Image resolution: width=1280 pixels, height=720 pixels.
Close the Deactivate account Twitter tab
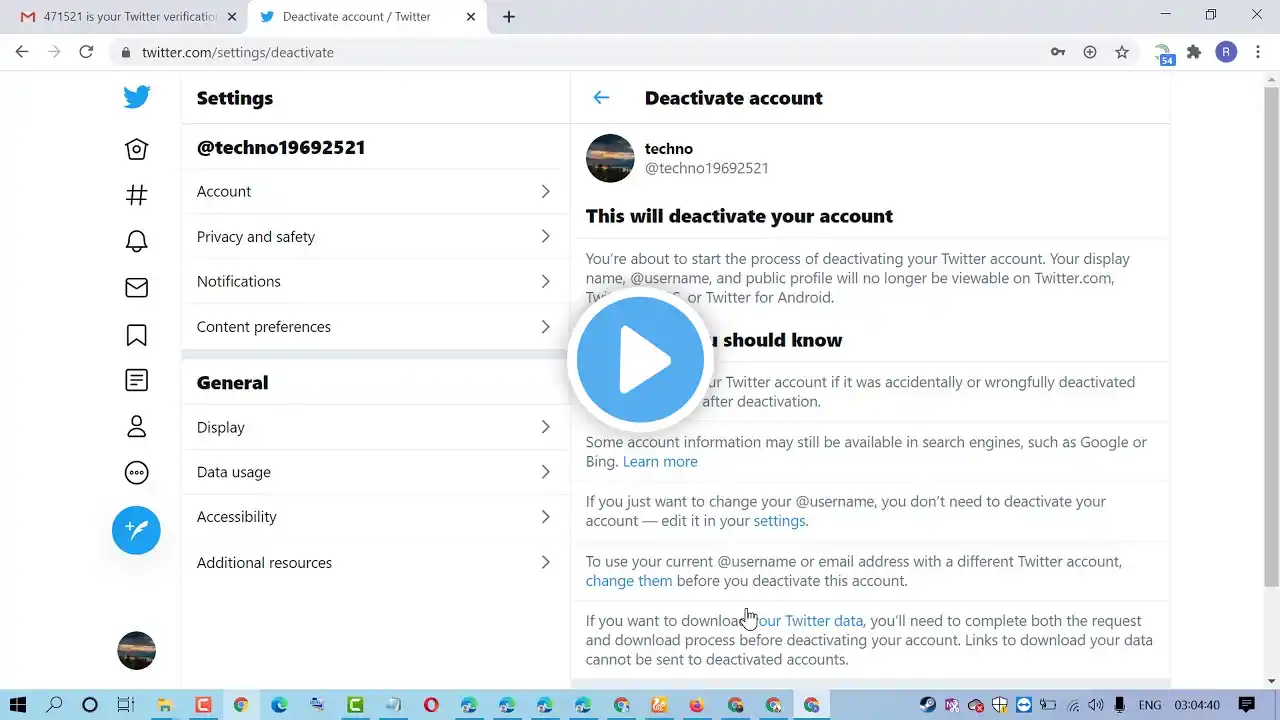(x=470, y=17)
